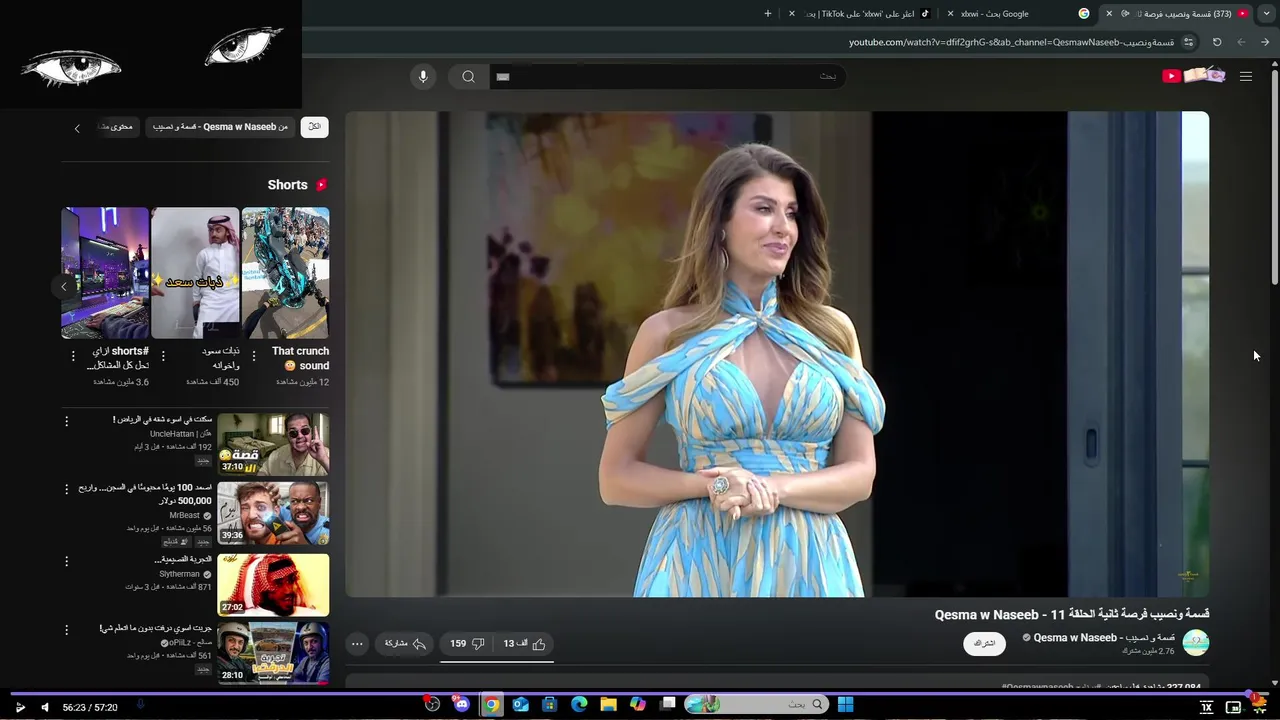Open the tab search dropdown chevron
Screen dimensions: 1280x720
coord(1266,14)
